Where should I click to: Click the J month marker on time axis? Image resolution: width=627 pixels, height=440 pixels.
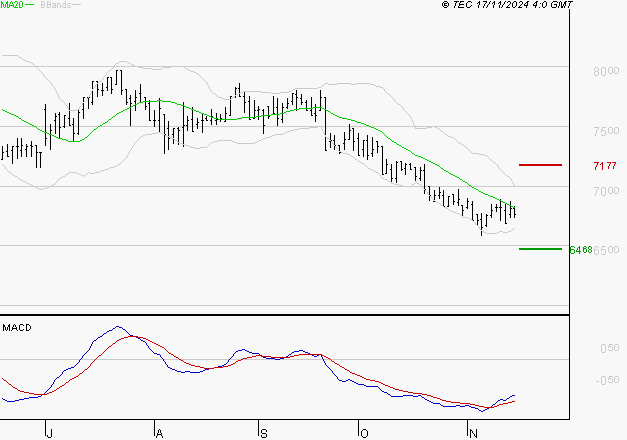(49, 432)
